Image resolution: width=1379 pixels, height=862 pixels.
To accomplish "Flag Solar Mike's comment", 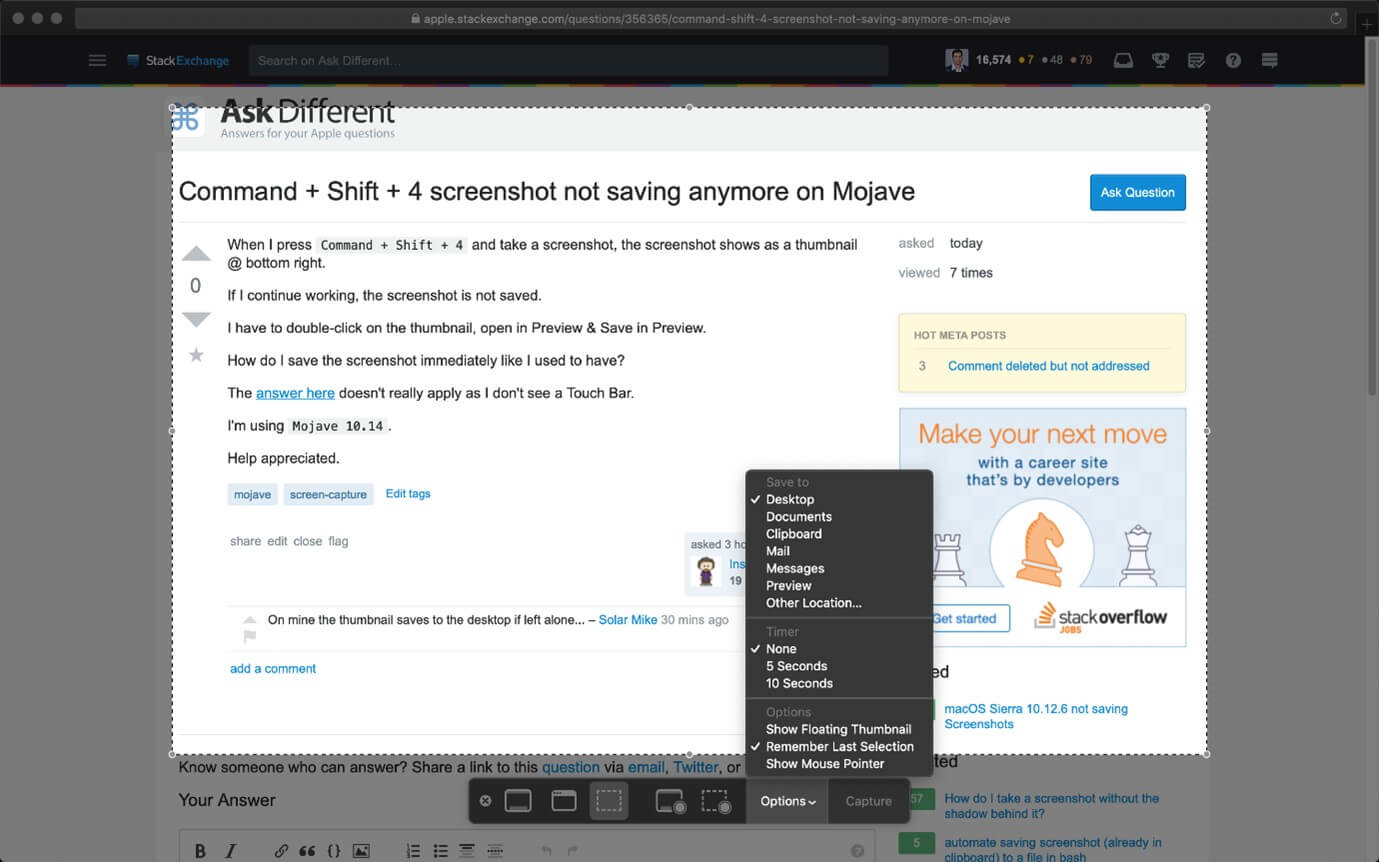I will pos(250,636).
